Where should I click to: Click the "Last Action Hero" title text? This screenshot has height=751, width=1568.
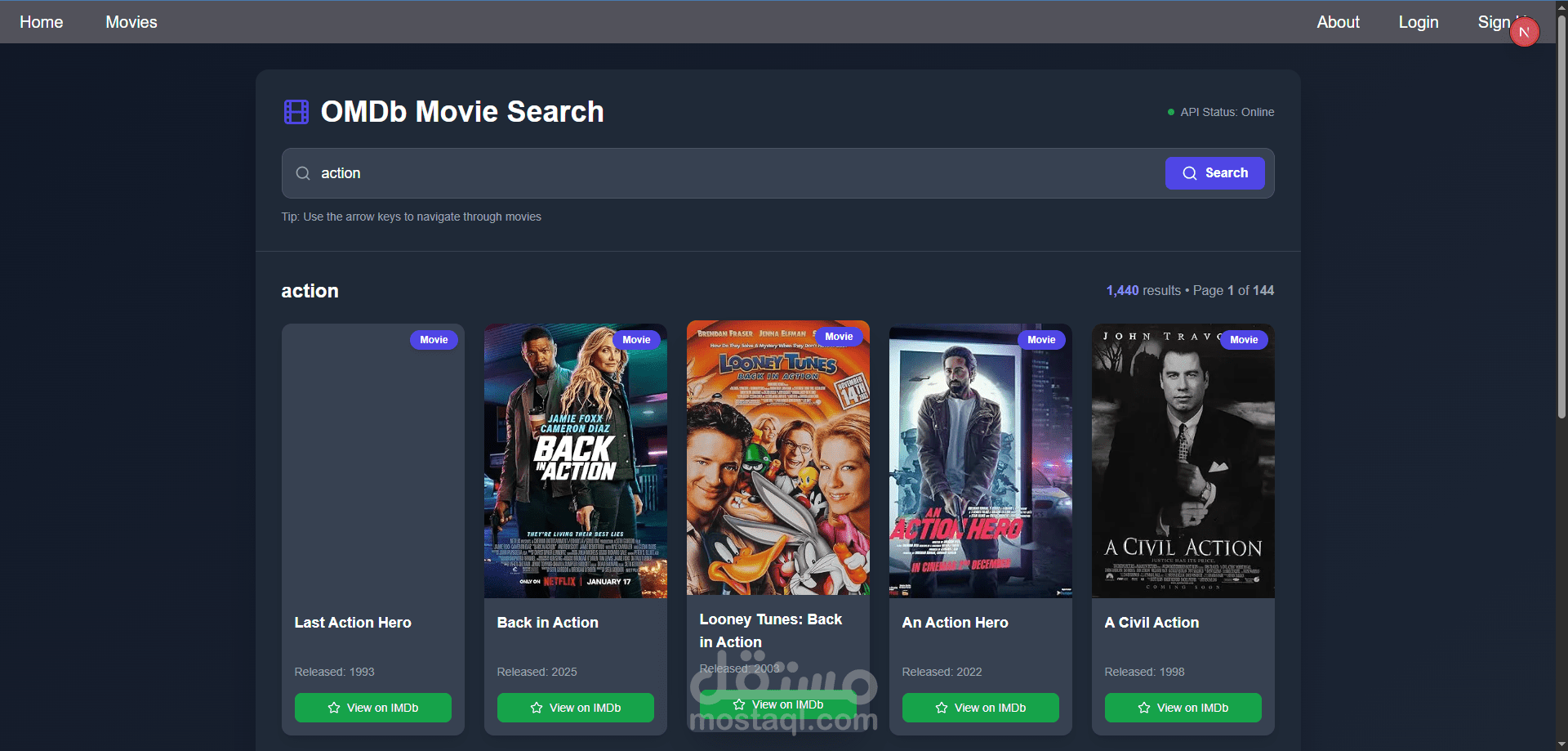(x=353, y=623)
